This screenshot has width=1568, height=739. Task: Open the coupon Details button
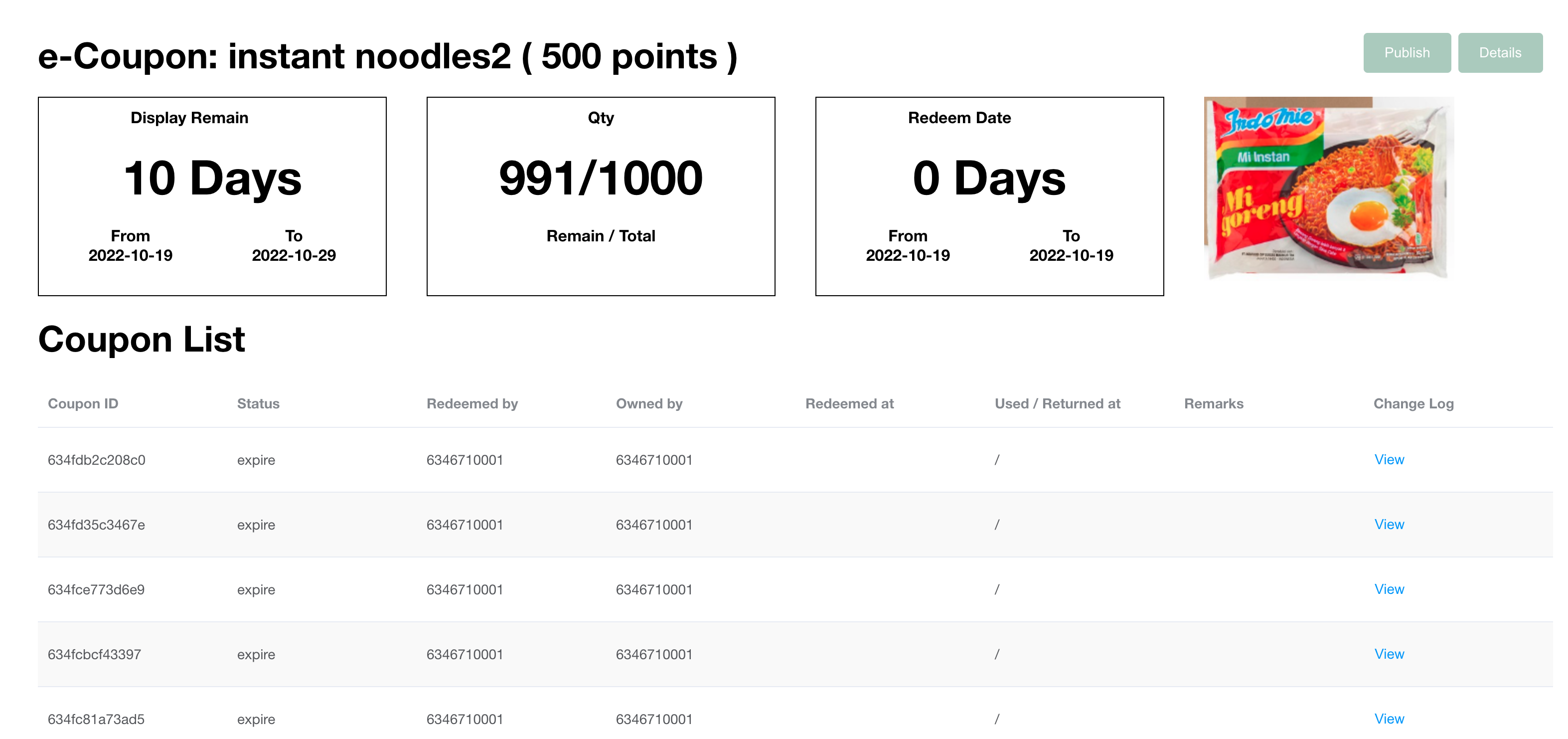tap(1499, 53)
